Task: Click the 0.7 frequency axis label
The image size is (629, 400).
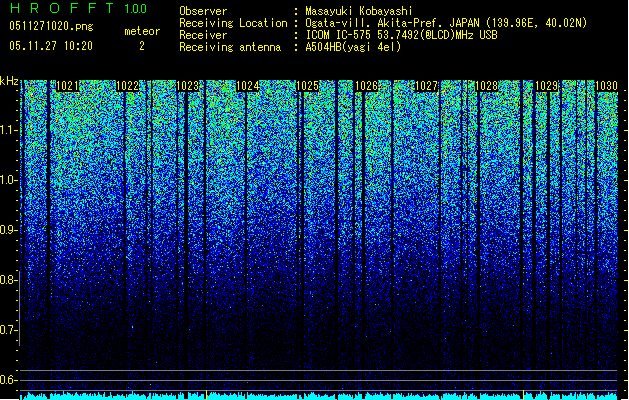Action: (x=9, y=330)
